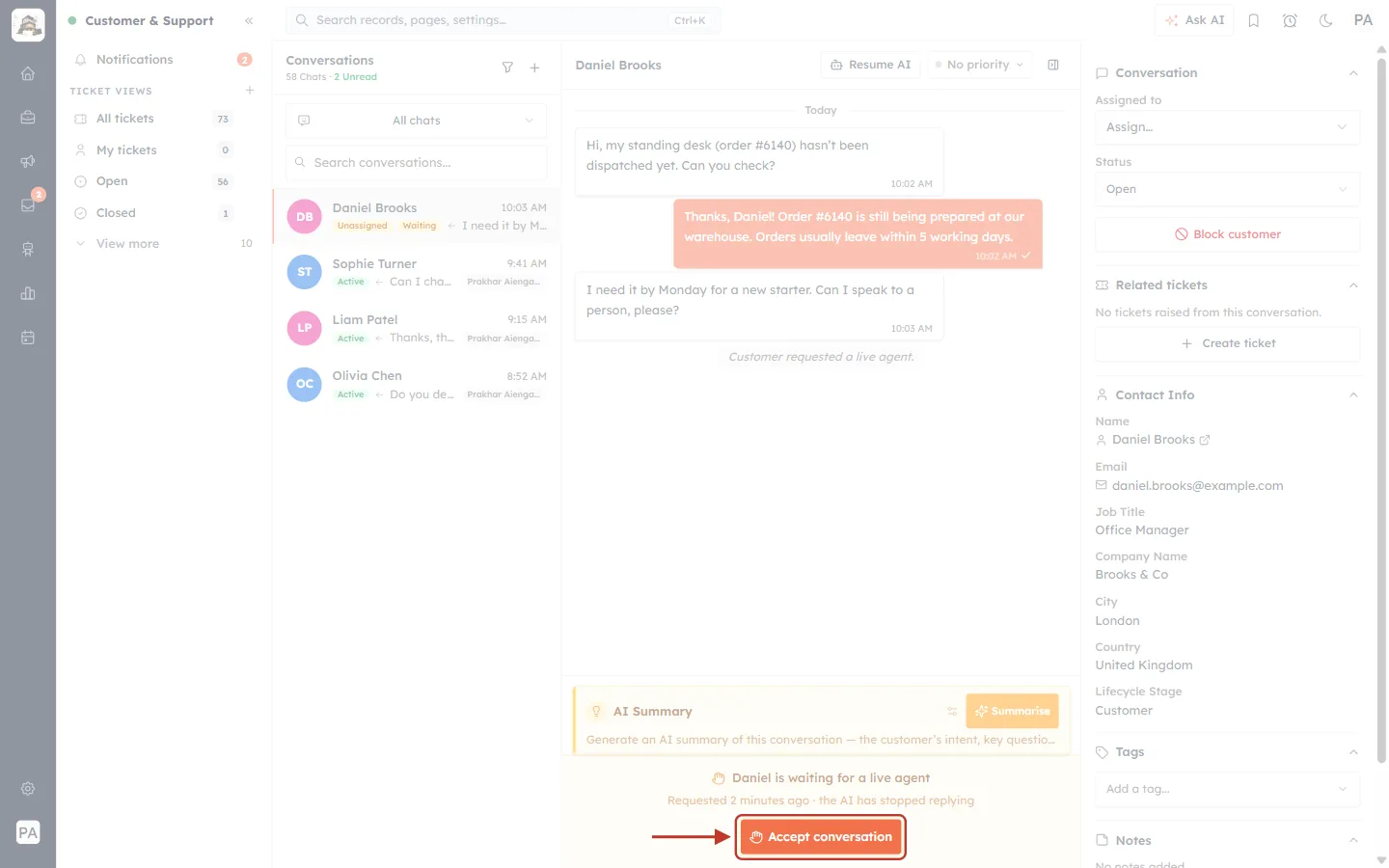
Task: Open Olivia Chen's conversation
Action: point(417,384)
